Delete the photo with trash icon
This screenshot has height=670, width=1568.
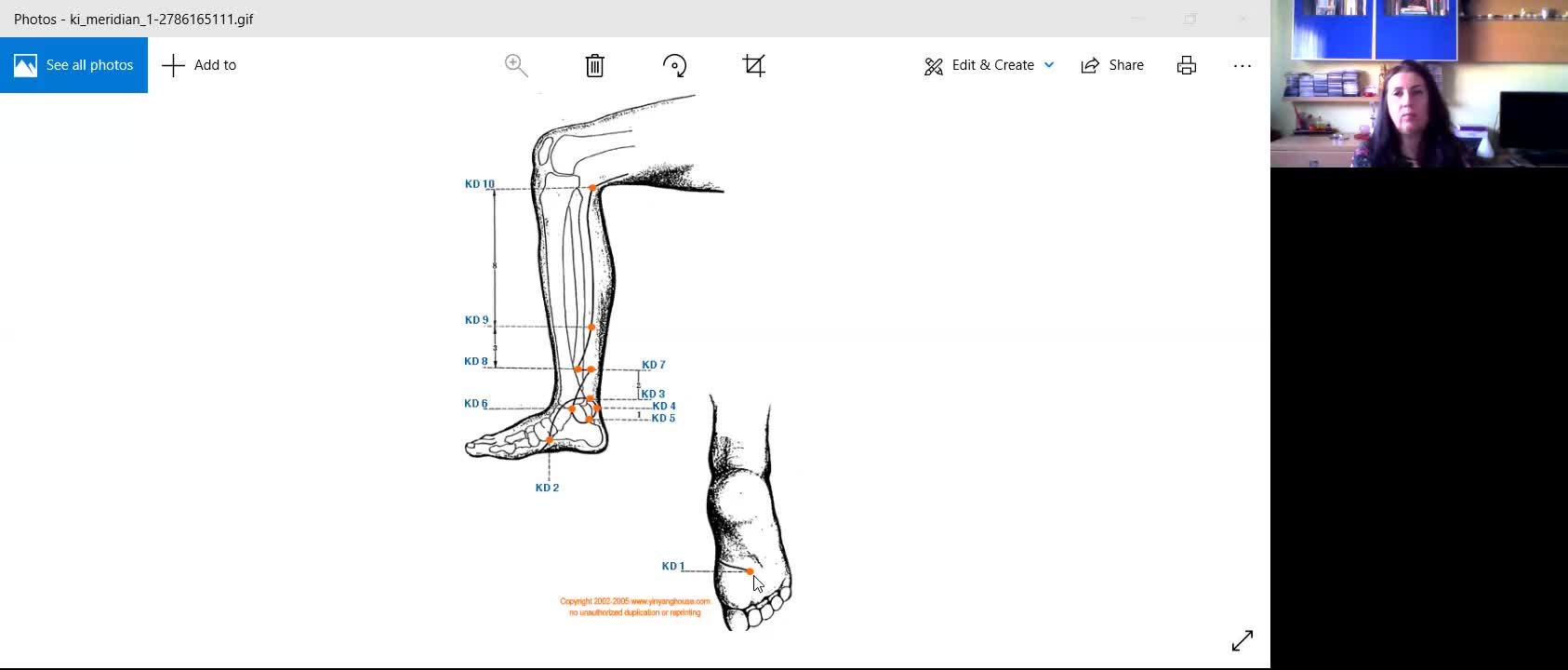595,65
